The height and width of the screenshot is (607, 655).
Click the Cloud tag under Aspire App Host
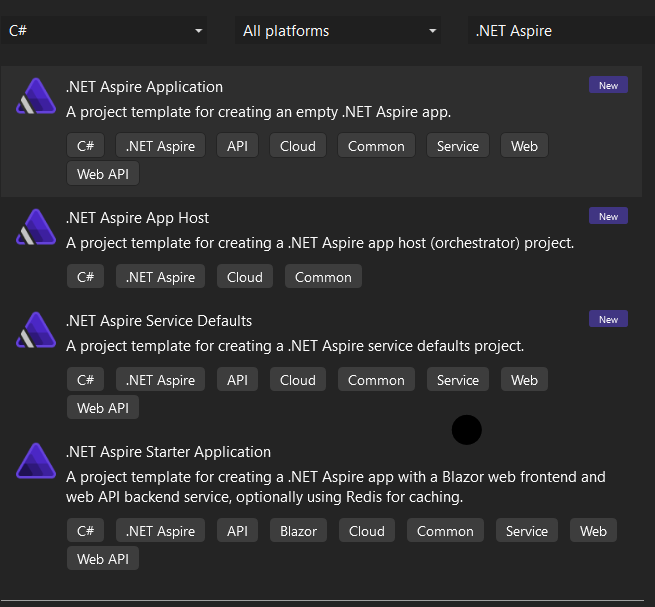click(x=245, y=277)
